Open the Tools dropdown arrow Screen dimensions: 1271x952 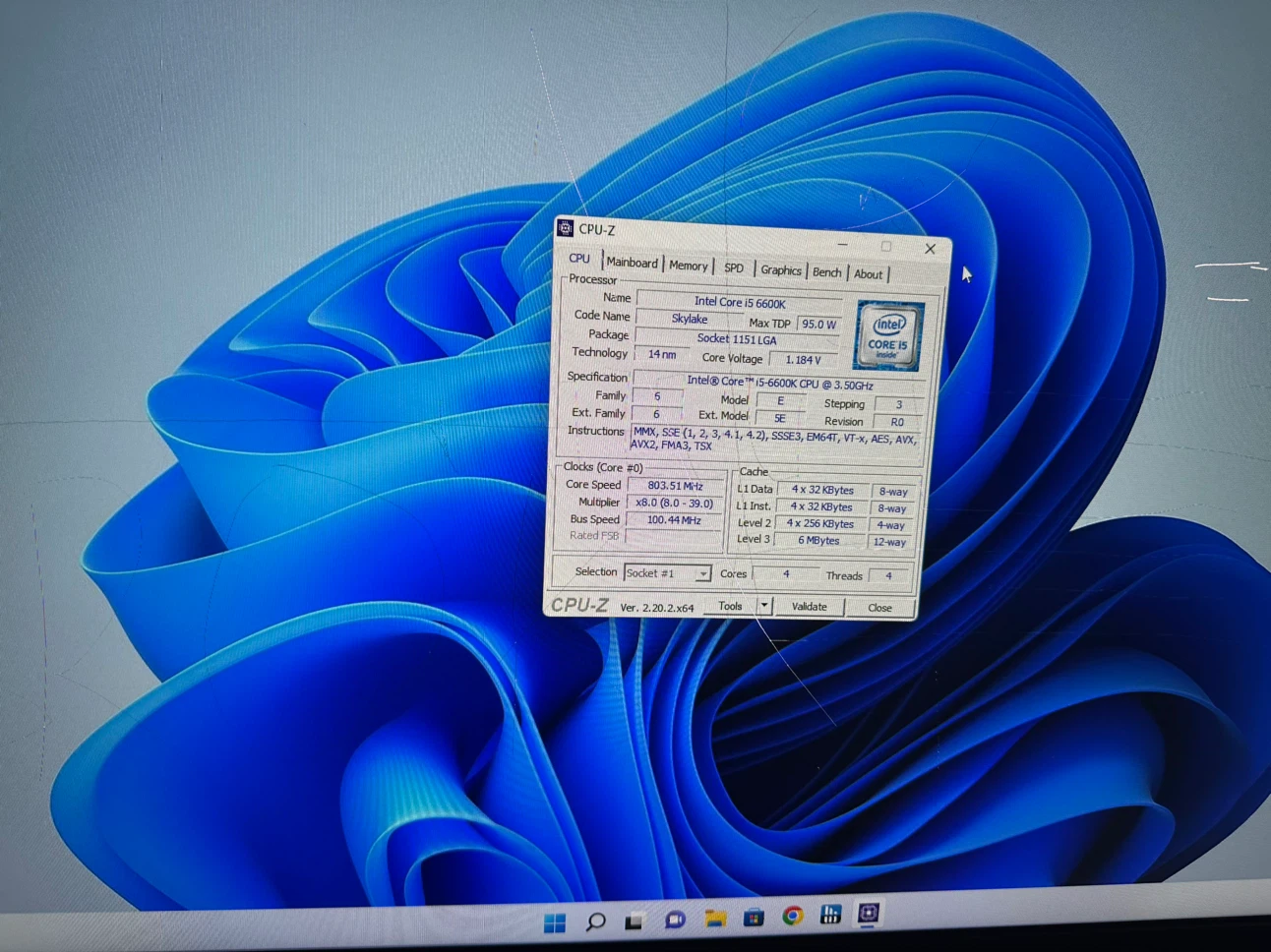[x=764, y=606]
